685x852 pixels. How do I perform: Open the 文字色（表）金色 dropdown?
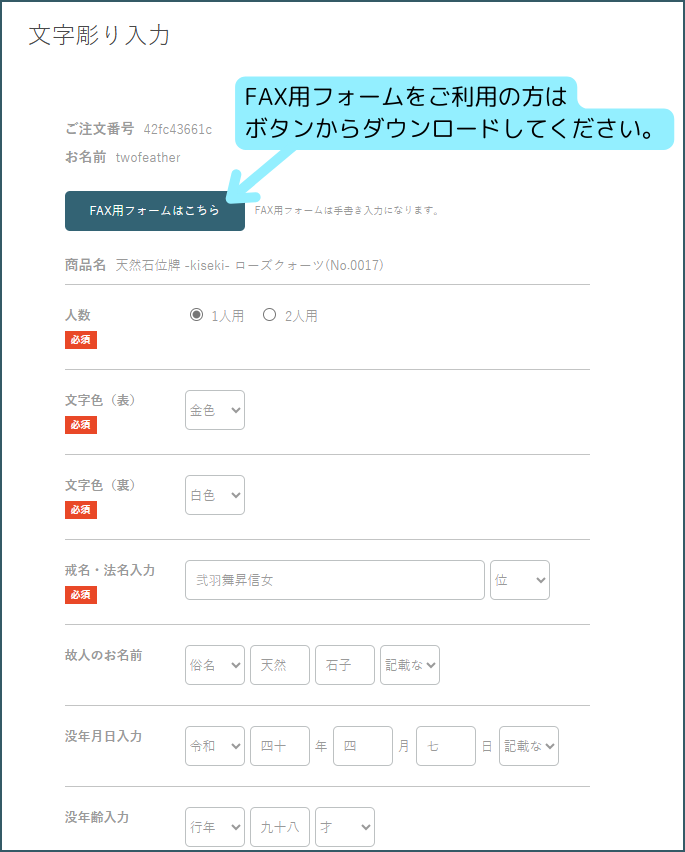tap(215, 410)
